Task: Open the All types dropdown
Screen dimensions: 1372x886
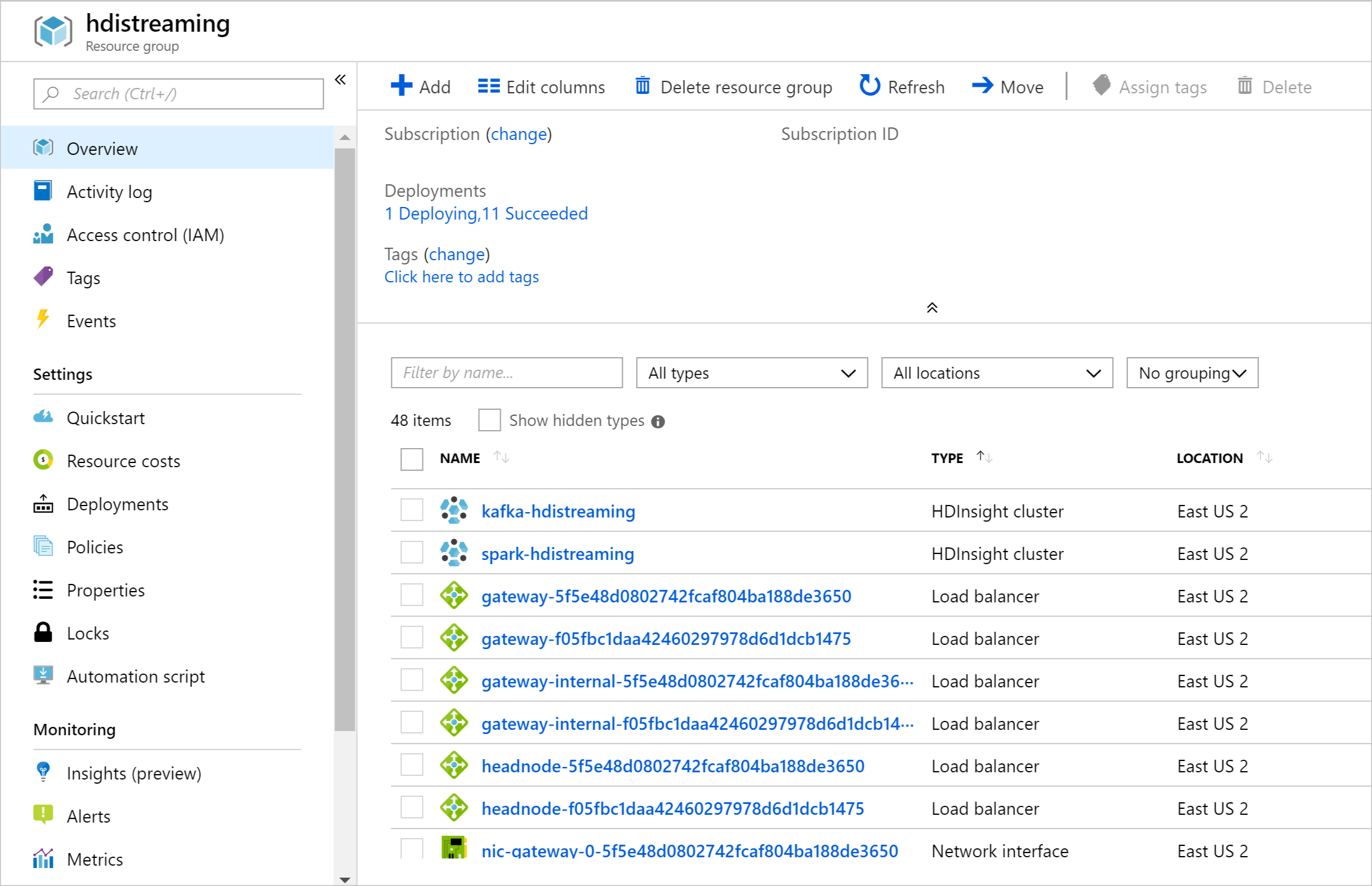Action: (x=751, y=373)
